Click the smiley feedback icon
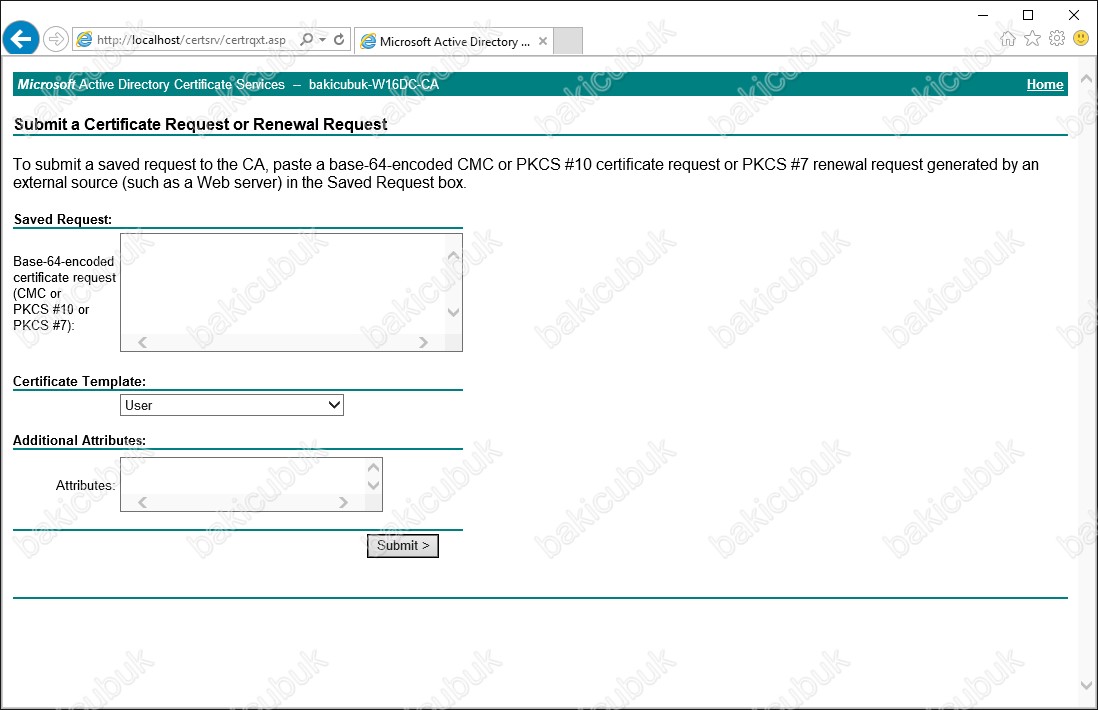 [x=1081, y=39]
